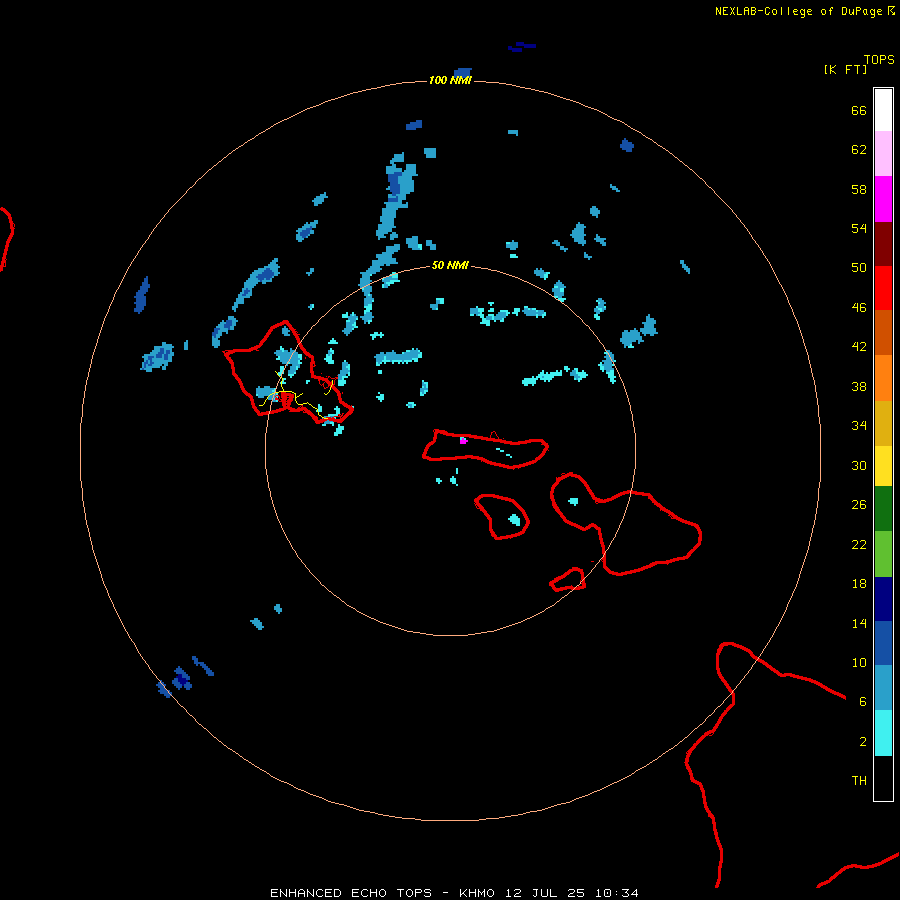Click the [K FT] units label
The height and width of the screenshot is (900, 900).
point(845,69)
